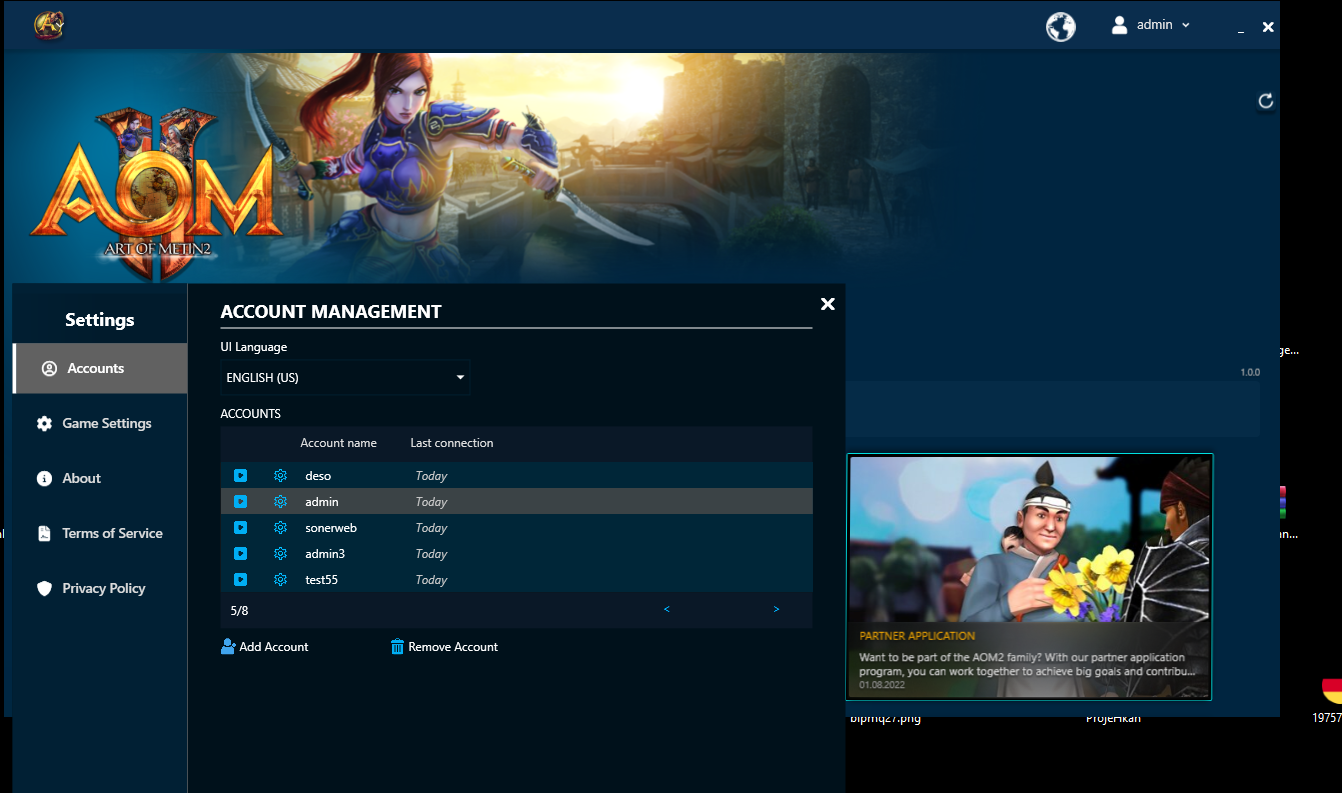Launch the sonerweb account with its play icon
The width and height of the screenshot is (1342, 793).
point(240,528)
